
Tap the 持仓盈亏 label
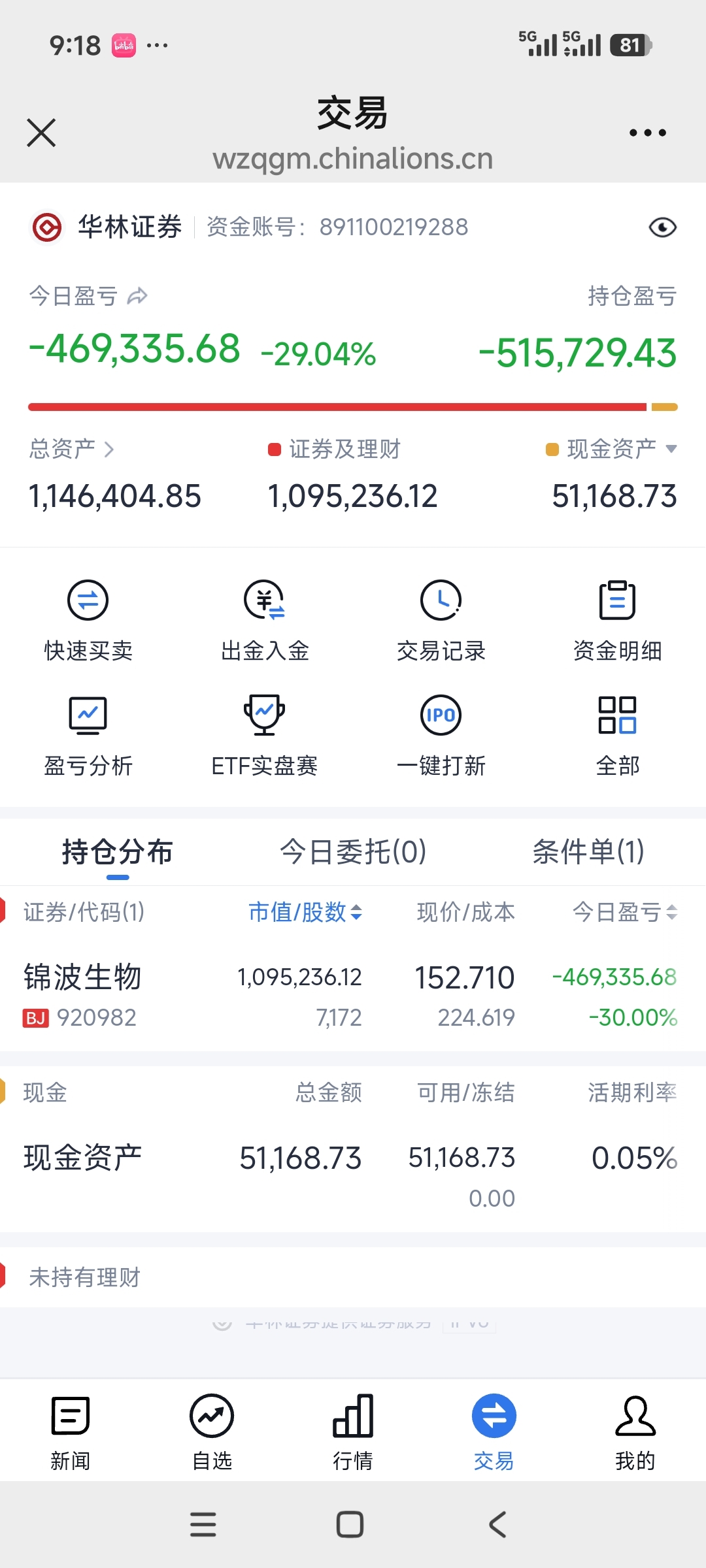pyautogui.click(x=632, y=296)
